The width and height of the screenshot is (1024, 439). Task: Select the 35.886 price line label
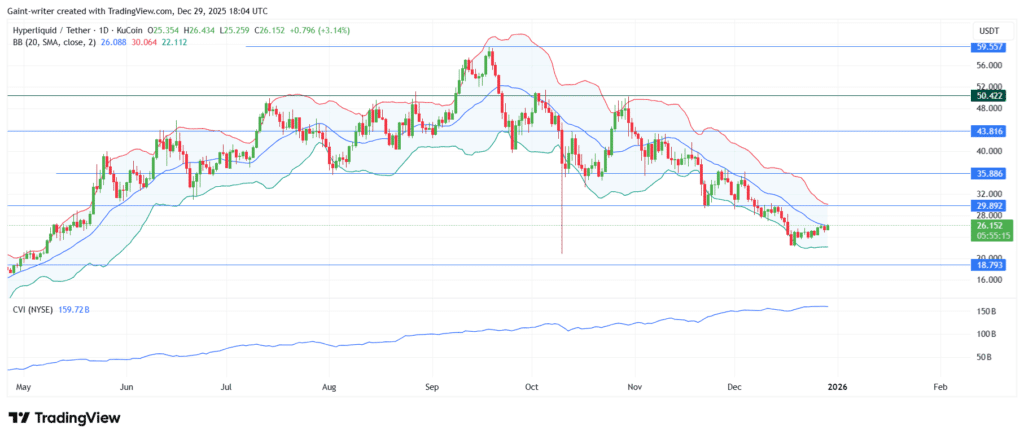[x=990, y=174]
